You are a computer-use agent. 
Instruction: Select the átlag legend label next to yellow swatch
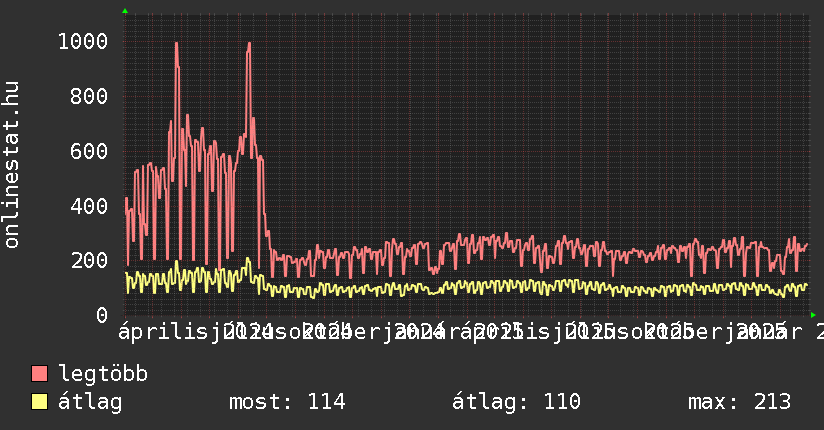click(x=90, y=402)
